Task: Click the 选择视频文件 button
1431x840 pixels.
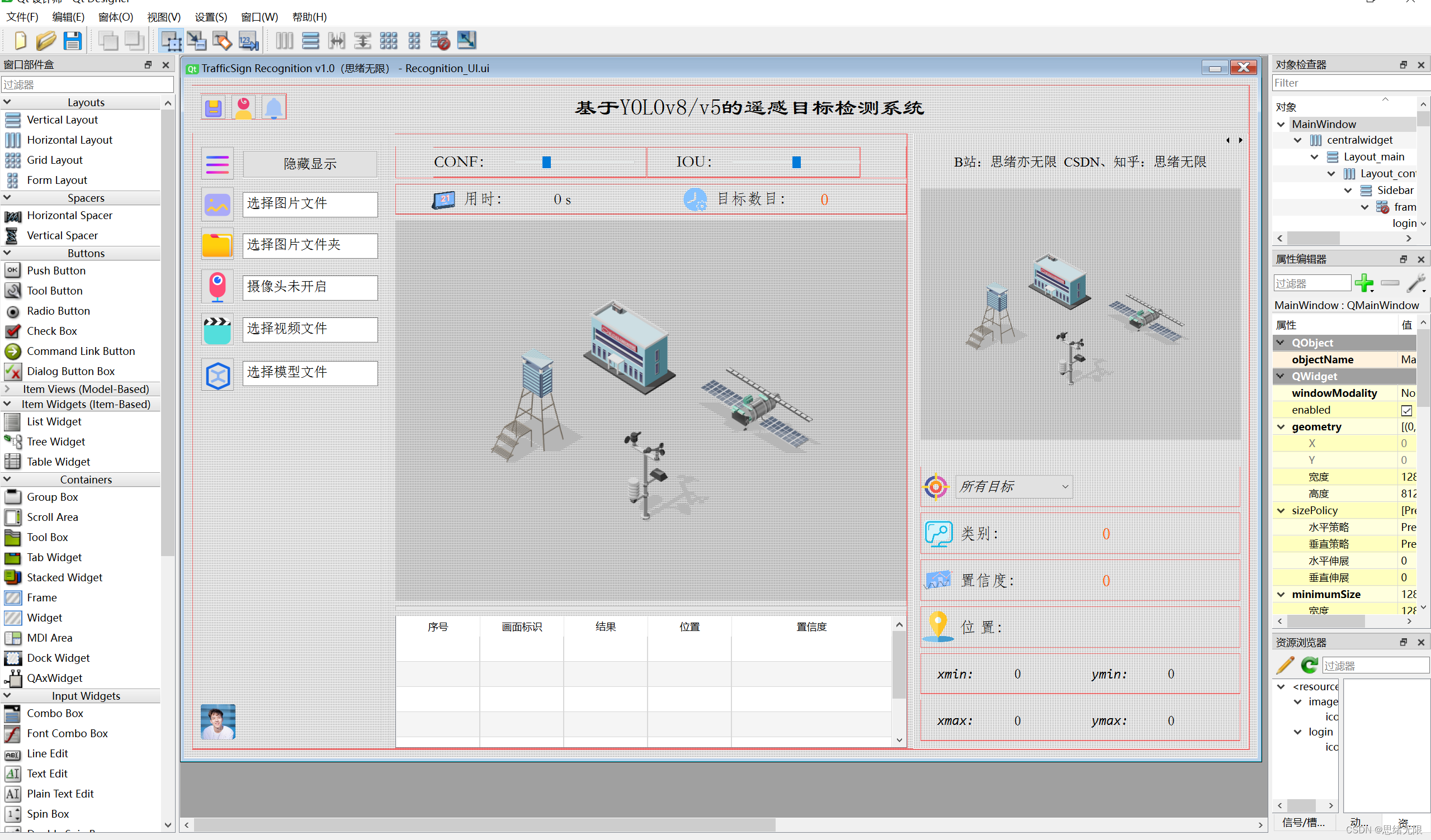Action: point(309,329)
